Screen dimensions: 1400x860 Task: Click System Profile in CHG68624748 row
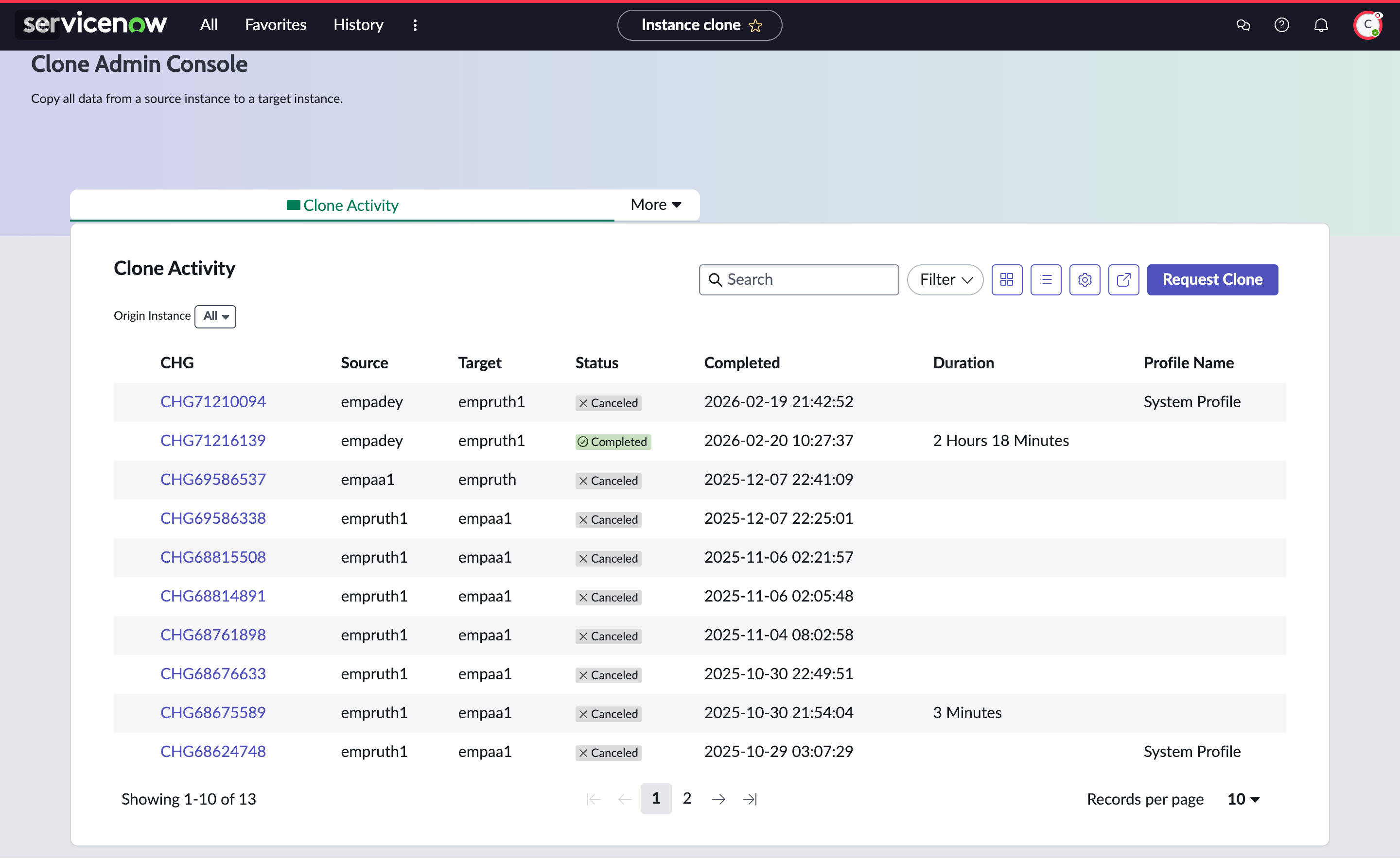coord(1192,751)
